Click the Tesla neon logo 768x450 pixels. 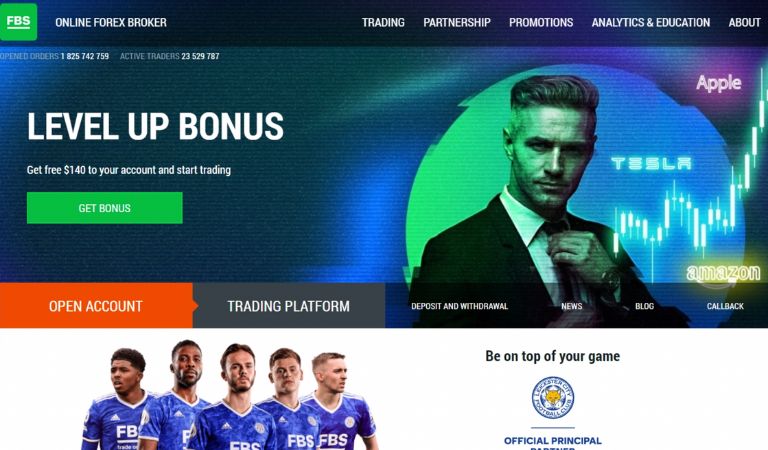(651, 164)
